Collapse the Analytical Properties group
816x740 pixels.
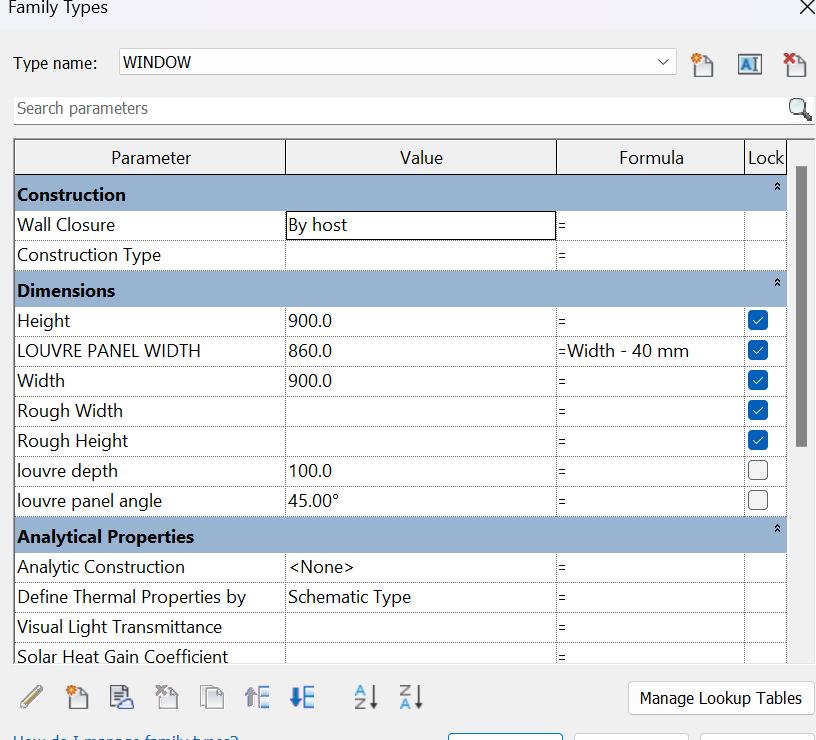777,529
